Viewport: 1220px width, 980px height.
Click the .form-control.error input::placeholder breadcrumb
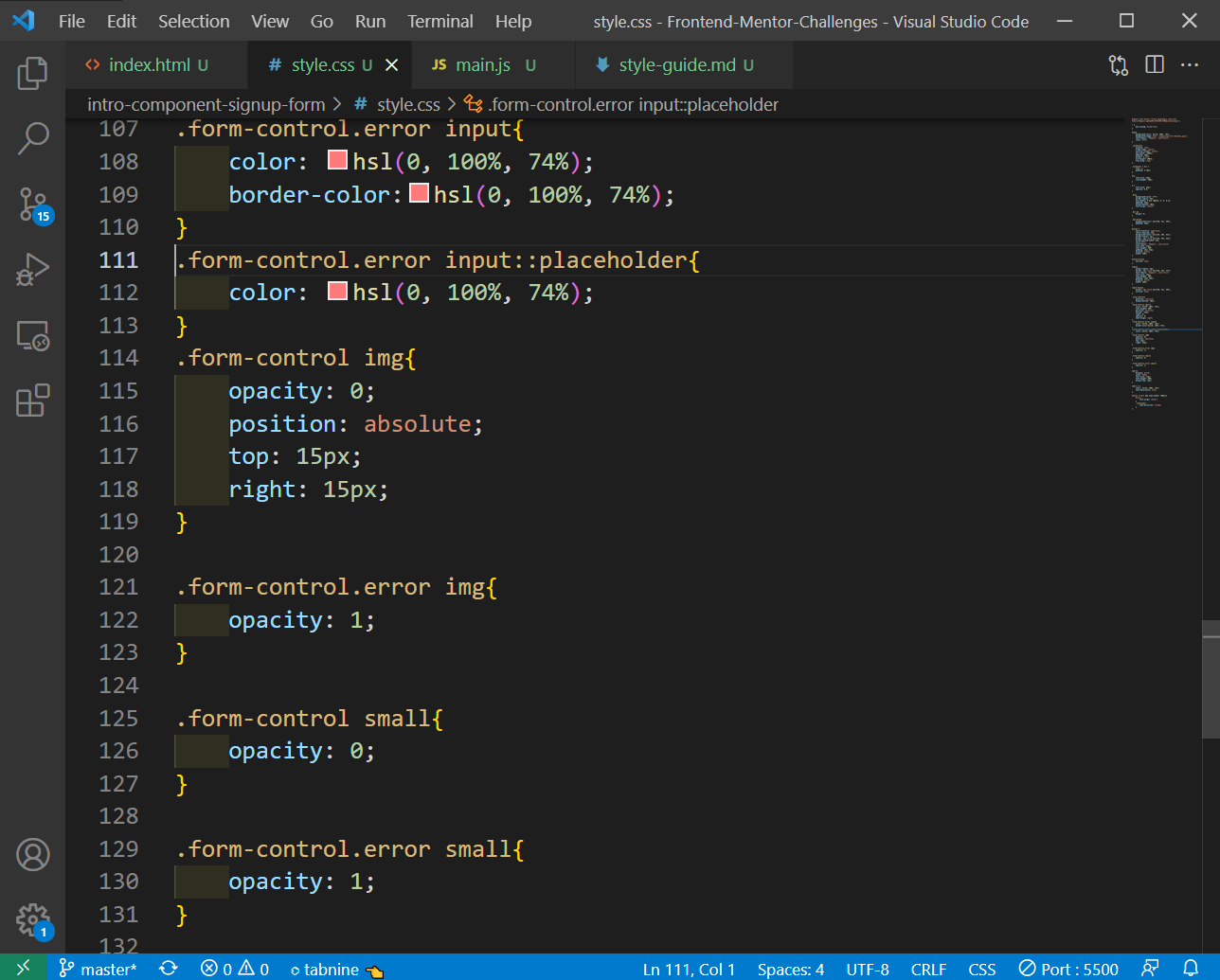click(x=622, y=104)
